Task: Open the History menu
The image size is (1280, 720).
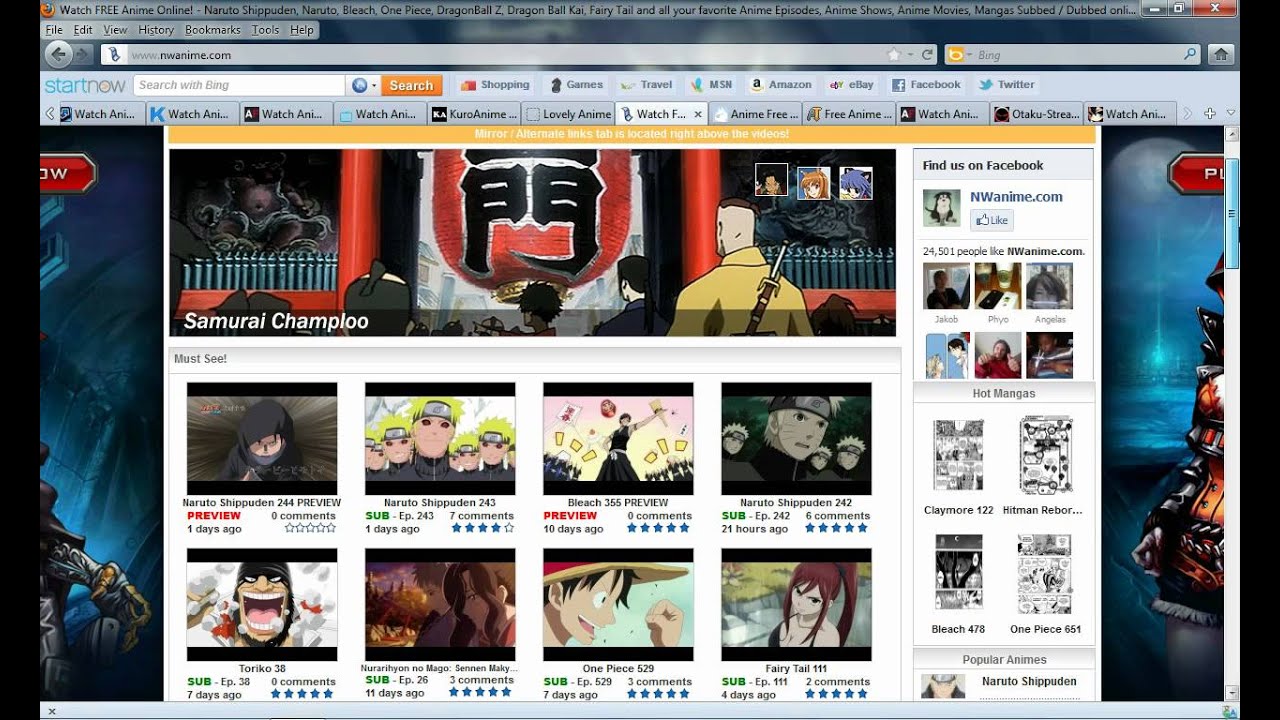Action: tap(156, 30)
